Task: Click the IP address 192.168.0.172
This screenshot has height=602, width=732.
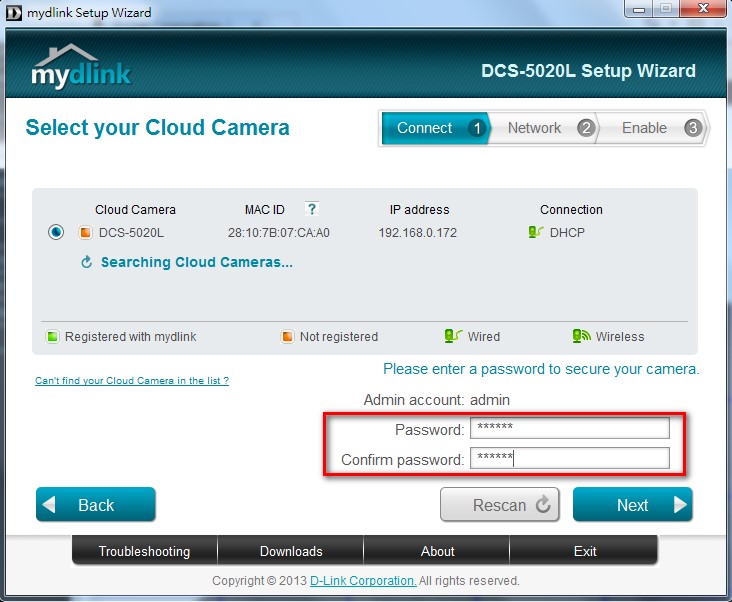Action: pyautogui.click(x=418, y=232)
